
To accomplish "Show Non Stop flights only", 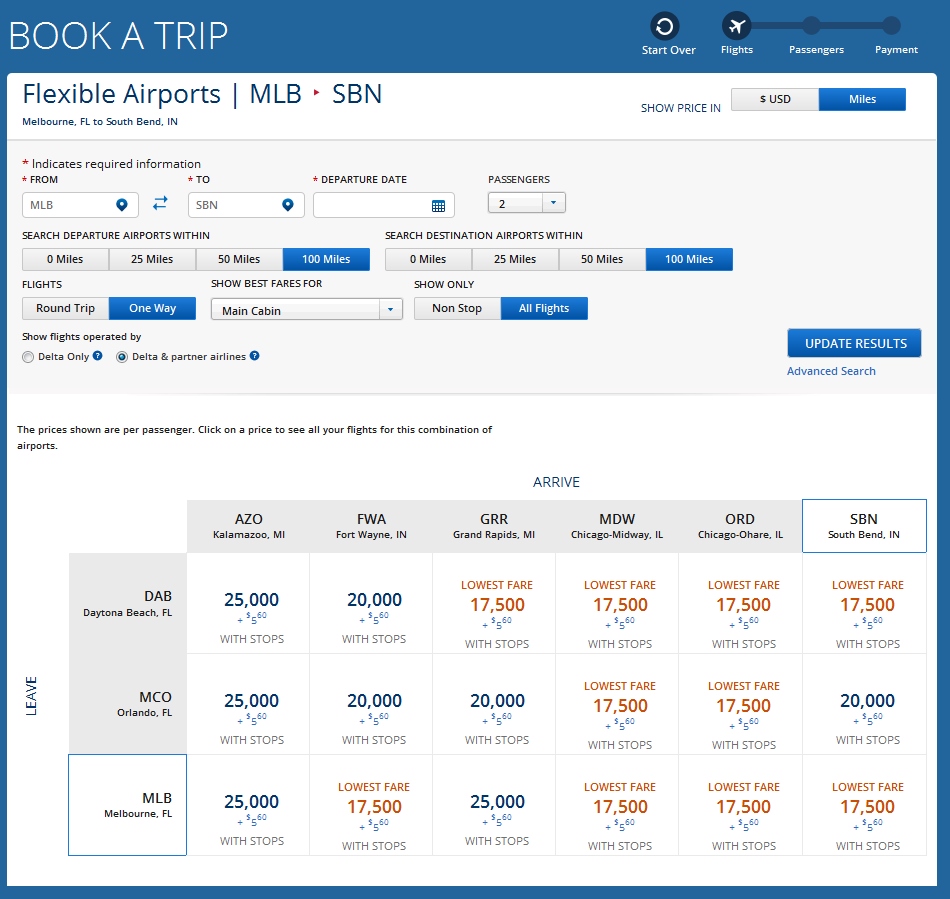I will point(457,309).
